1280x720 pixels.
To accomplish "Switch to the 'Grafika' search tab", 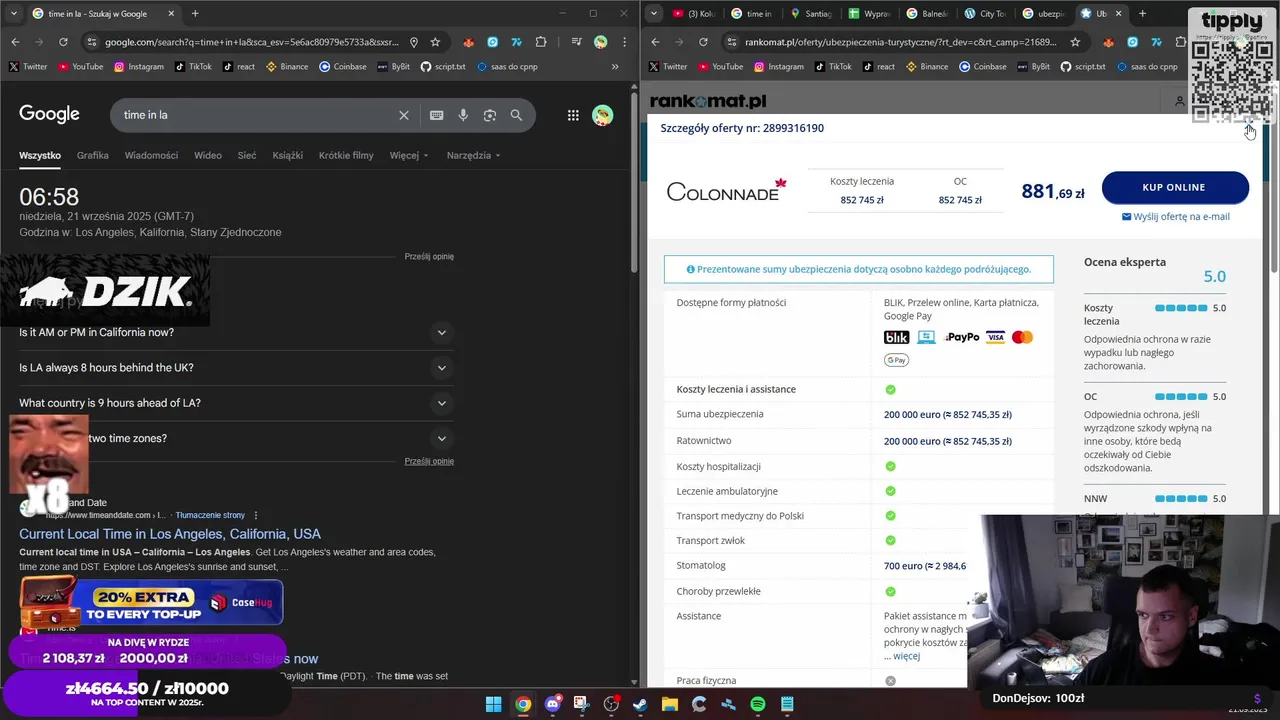I will [x=93, y=155].
